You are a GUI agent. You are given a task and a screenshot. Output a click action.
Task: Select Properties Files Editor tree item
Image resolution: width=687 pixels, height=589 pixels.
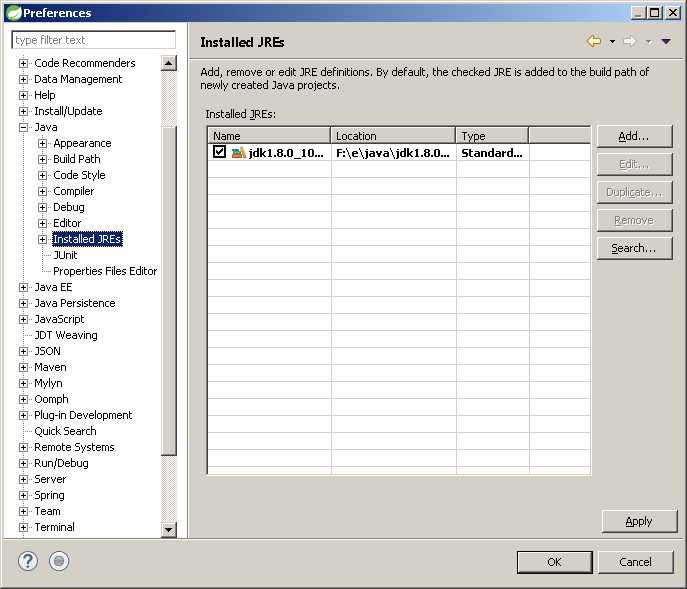point(105,271)
